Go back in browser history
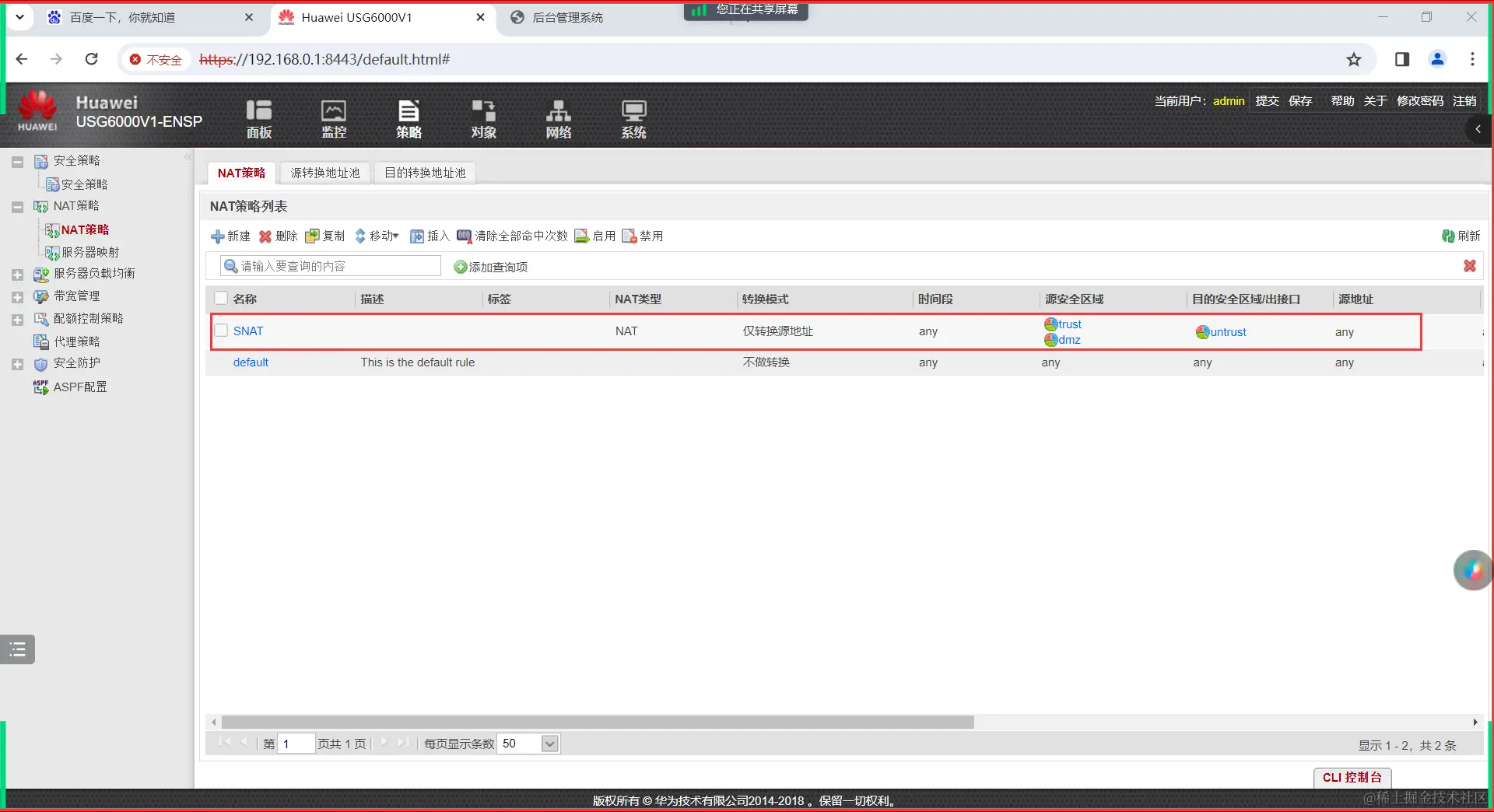Screen dimensions: 1494x812 [22, 59]
